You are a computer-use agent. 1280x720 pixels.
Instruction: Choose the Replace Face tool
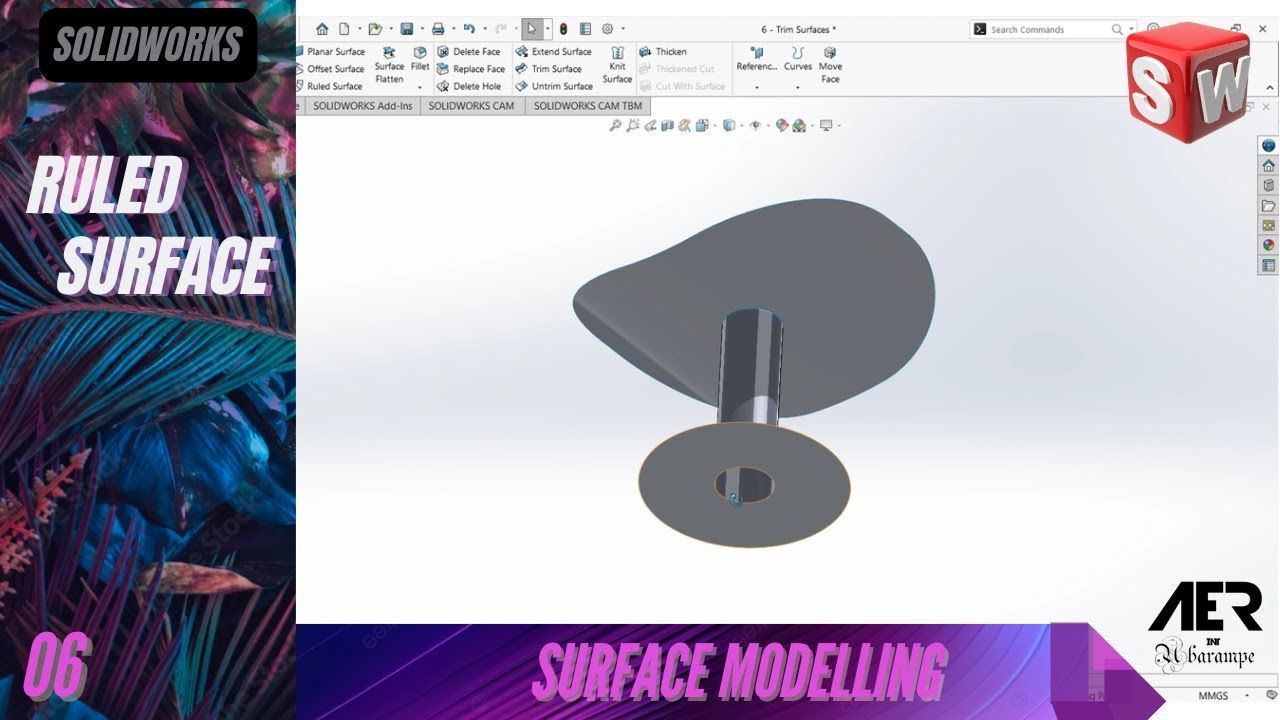point(470,69)
